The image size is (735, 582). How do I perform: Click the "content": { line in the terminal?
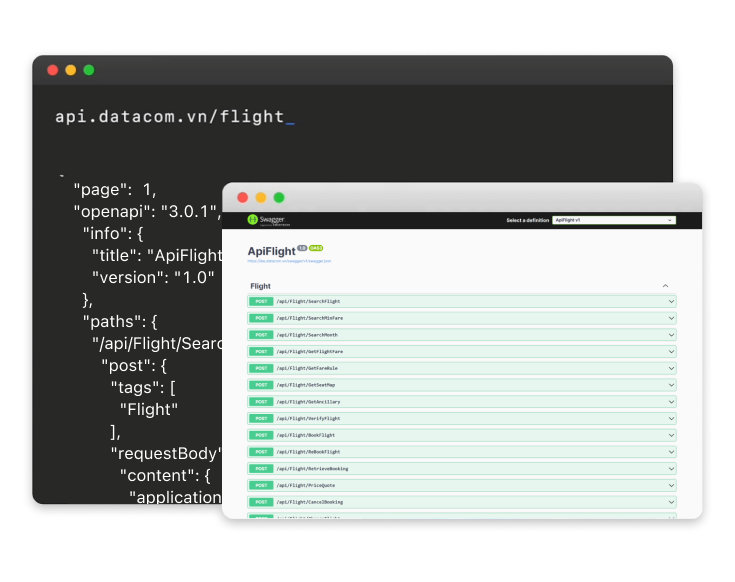[x=165, y=476]
